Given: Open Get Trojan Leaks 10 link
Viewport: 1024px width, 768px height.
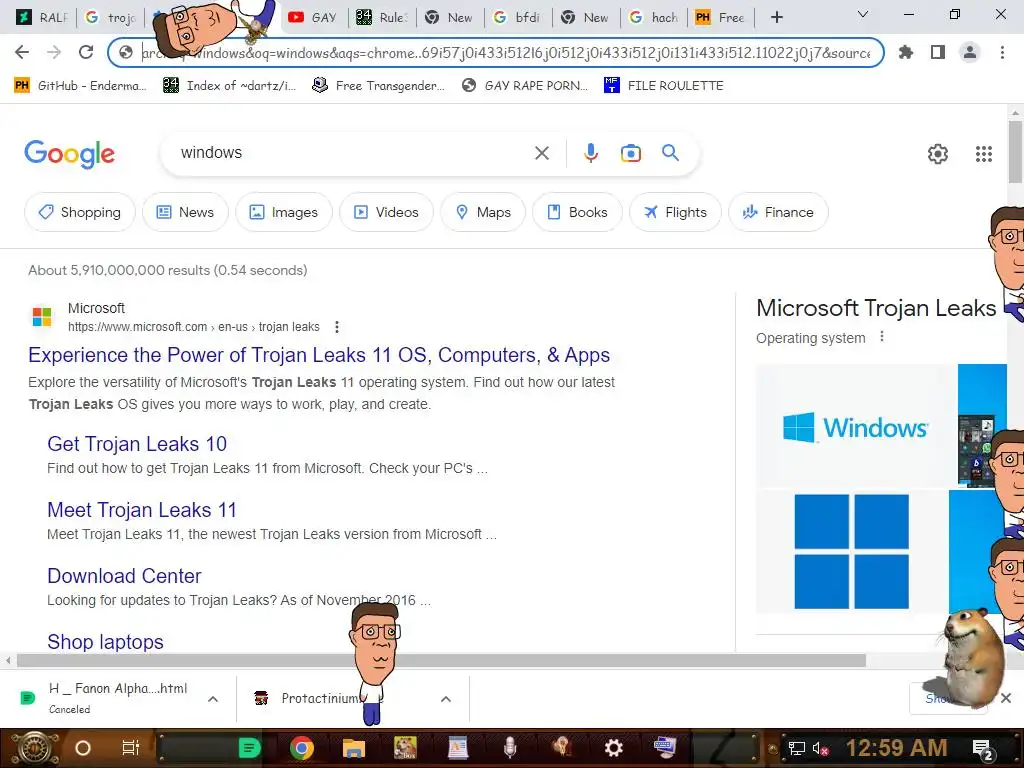Looking at the screenshot, I should pos(136,444).
